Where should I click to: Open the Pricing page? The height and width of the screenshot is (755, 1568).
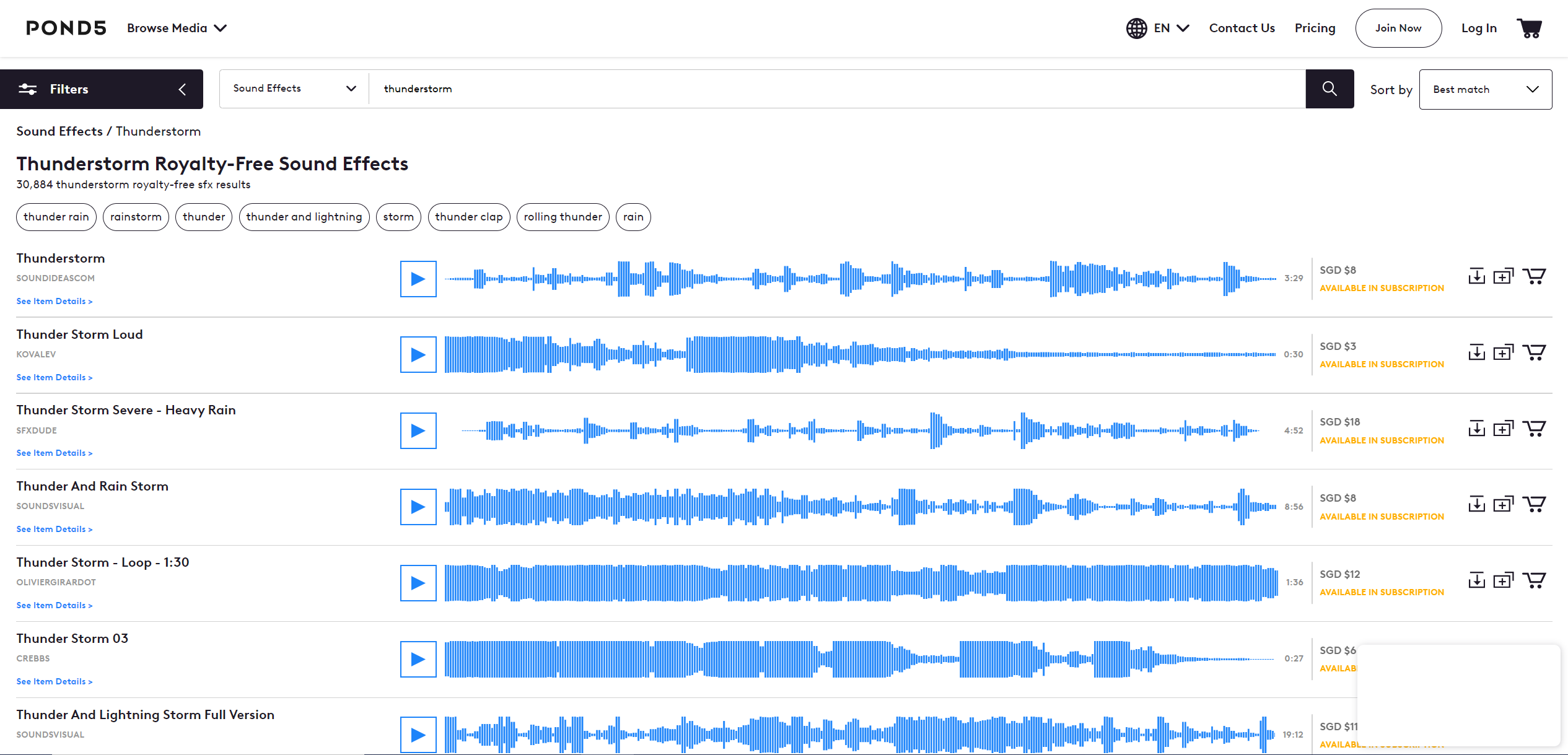1315,28
